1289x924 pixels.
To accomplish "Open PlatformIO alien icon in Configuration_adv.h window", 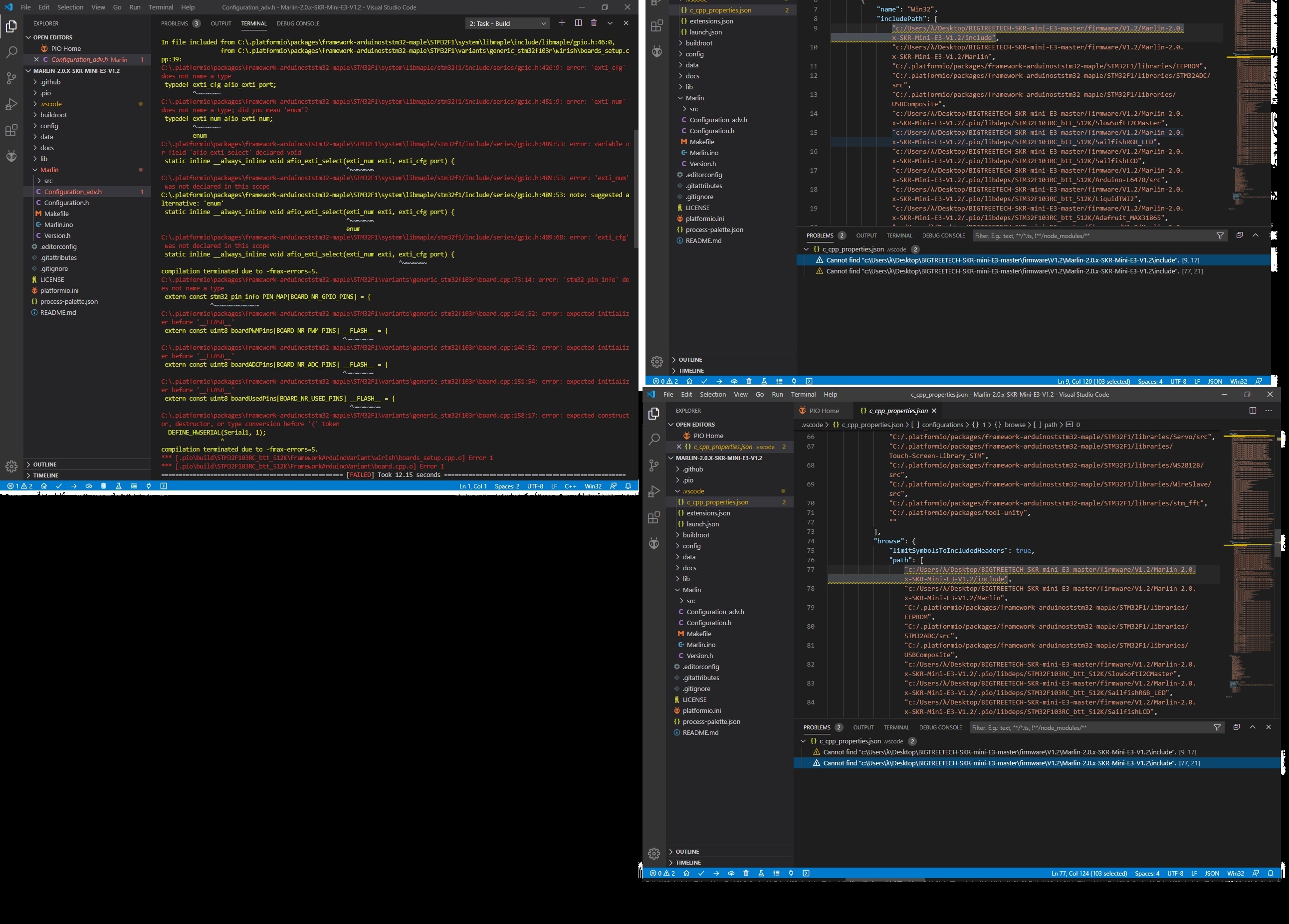I will click(x=11, y=156).
